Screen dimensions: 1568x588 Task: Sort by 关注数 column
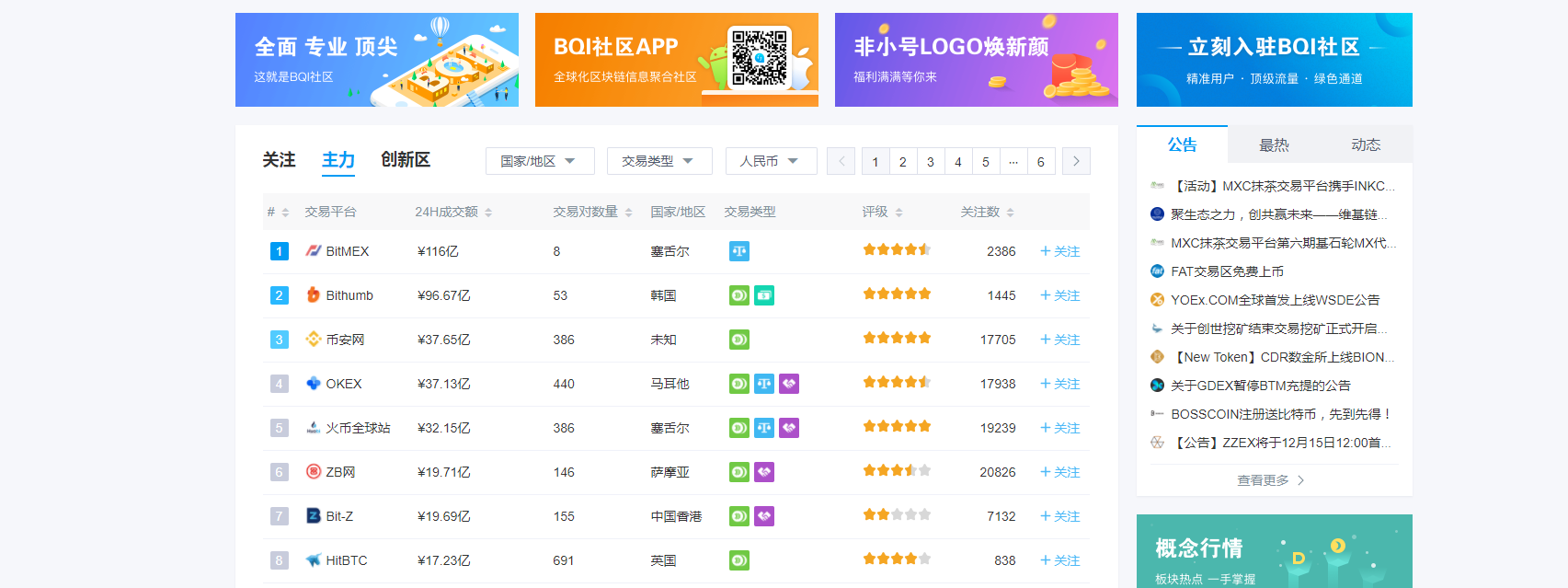point(1010,213)
